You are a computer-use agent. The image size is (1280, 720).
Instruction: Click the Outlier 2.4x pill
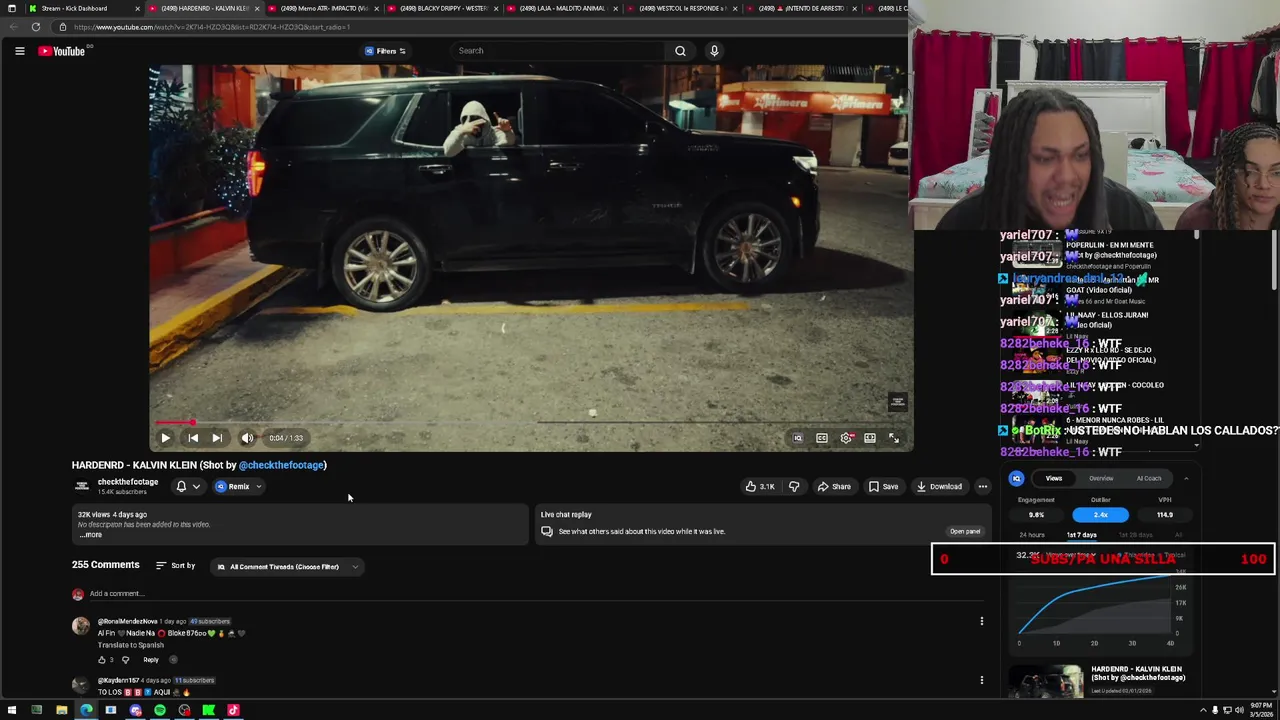coord(1100,515)
